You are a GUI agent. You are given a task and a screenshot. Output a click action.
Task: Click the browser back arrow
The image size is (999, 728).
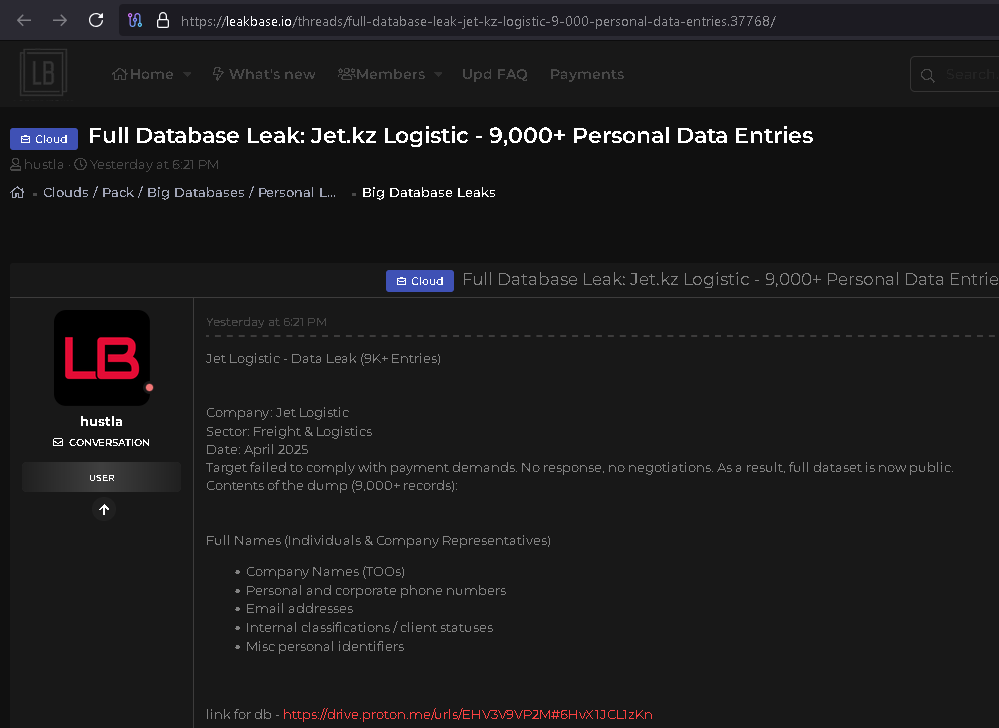[x=24, y=19]
